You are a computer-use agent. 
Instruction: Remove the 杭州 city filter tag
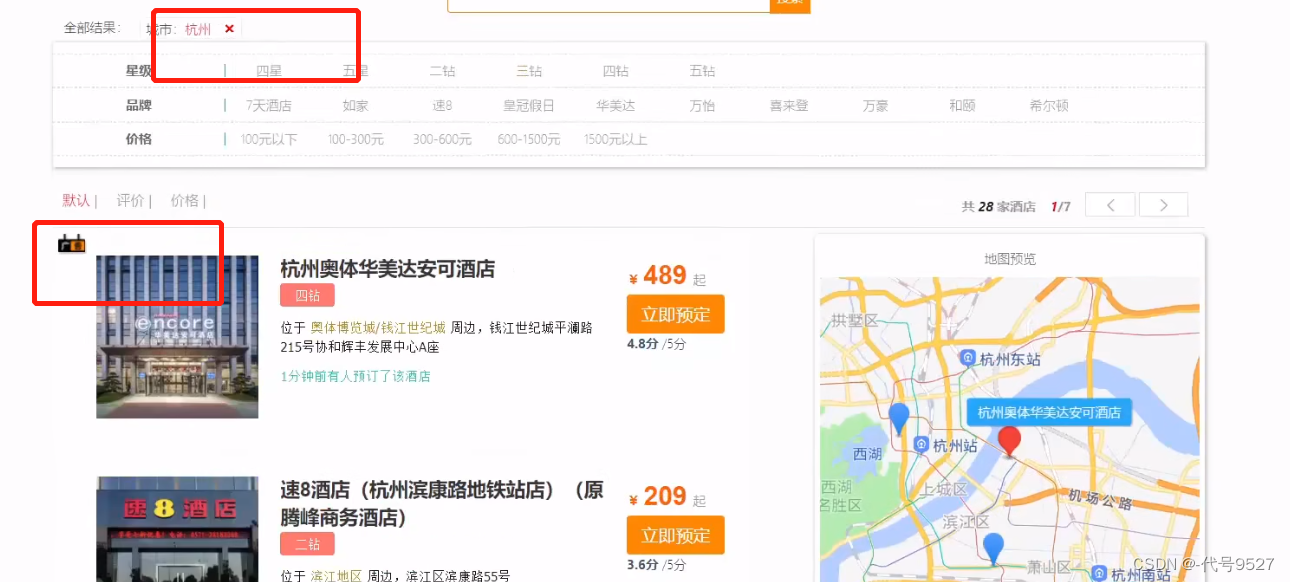[229, 29]
